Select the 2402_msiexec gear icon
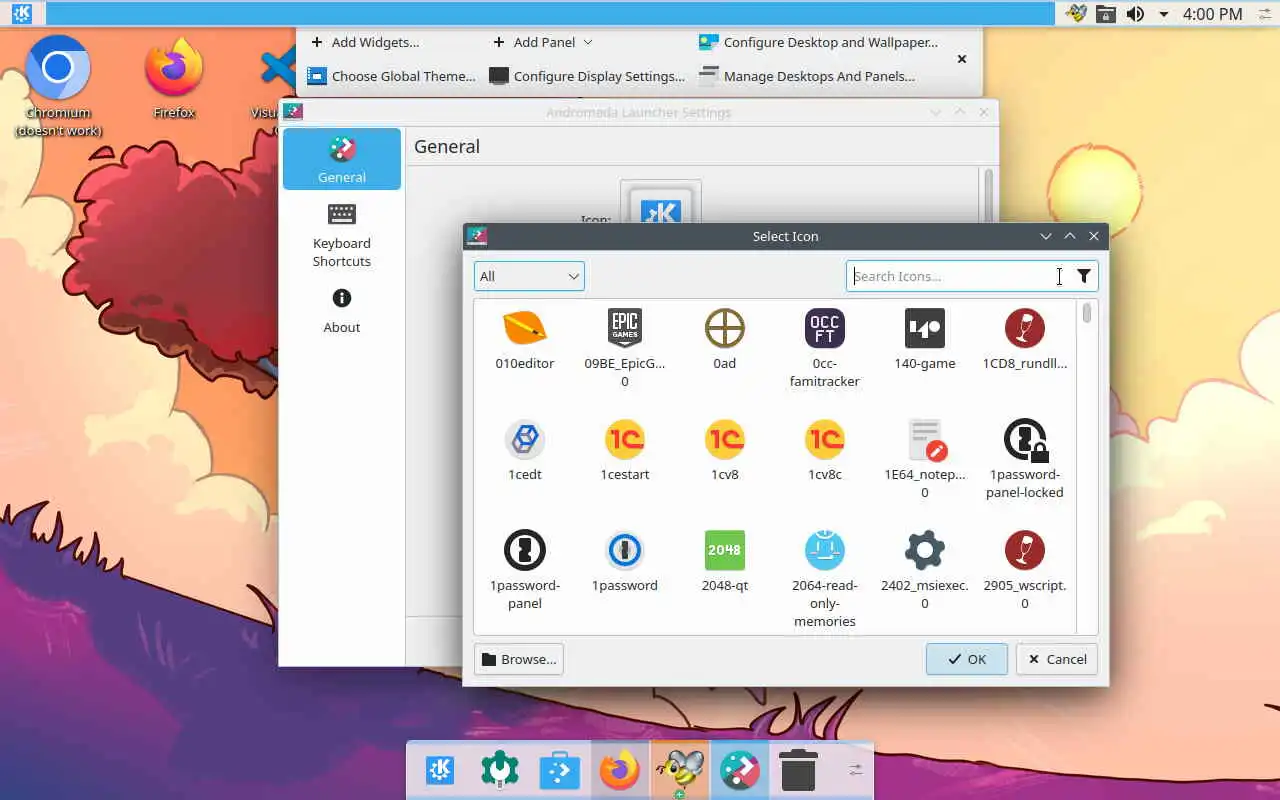 (925, 571)
